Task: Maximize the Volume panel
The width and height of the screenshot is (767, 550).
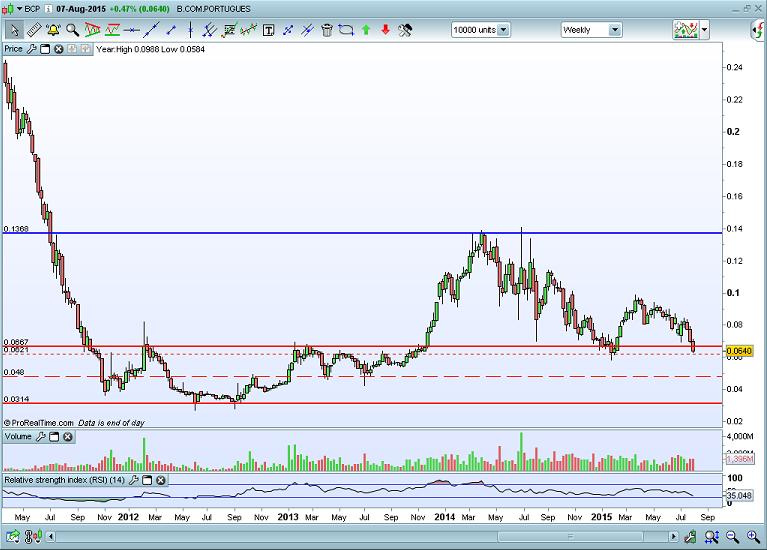Action: tap(54, 436)
